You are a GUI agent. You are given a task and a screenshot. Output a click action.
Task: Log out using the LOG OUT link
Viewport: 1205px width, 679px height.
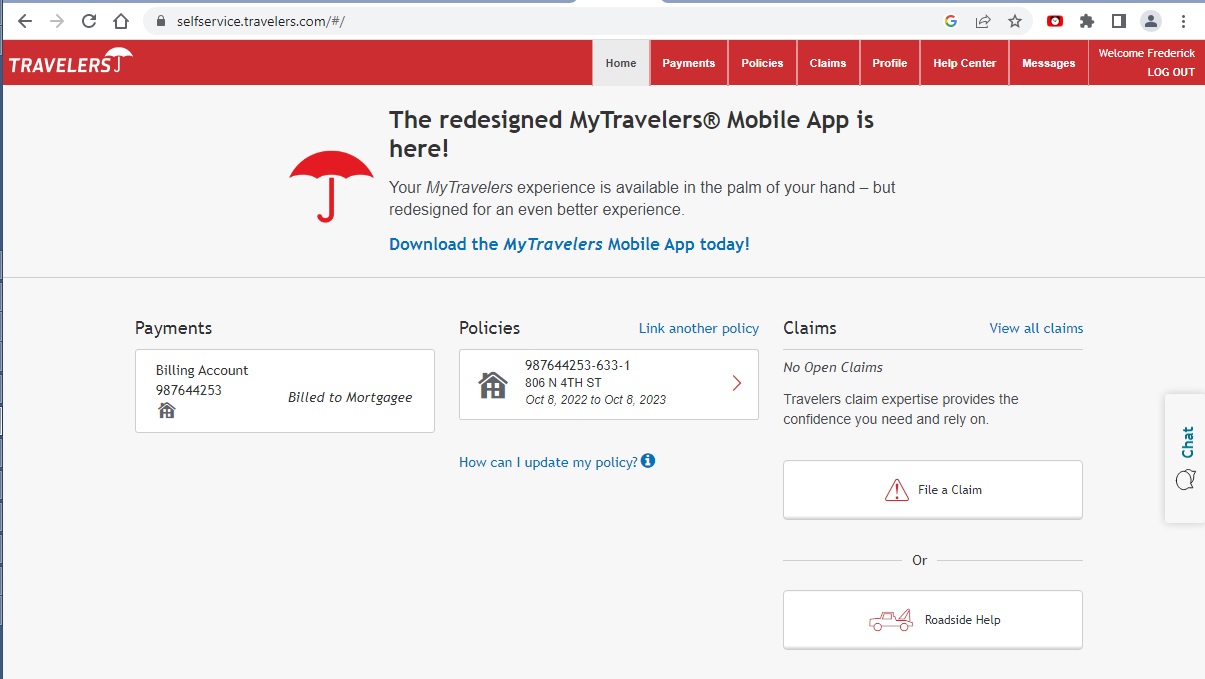point(1170,72)
